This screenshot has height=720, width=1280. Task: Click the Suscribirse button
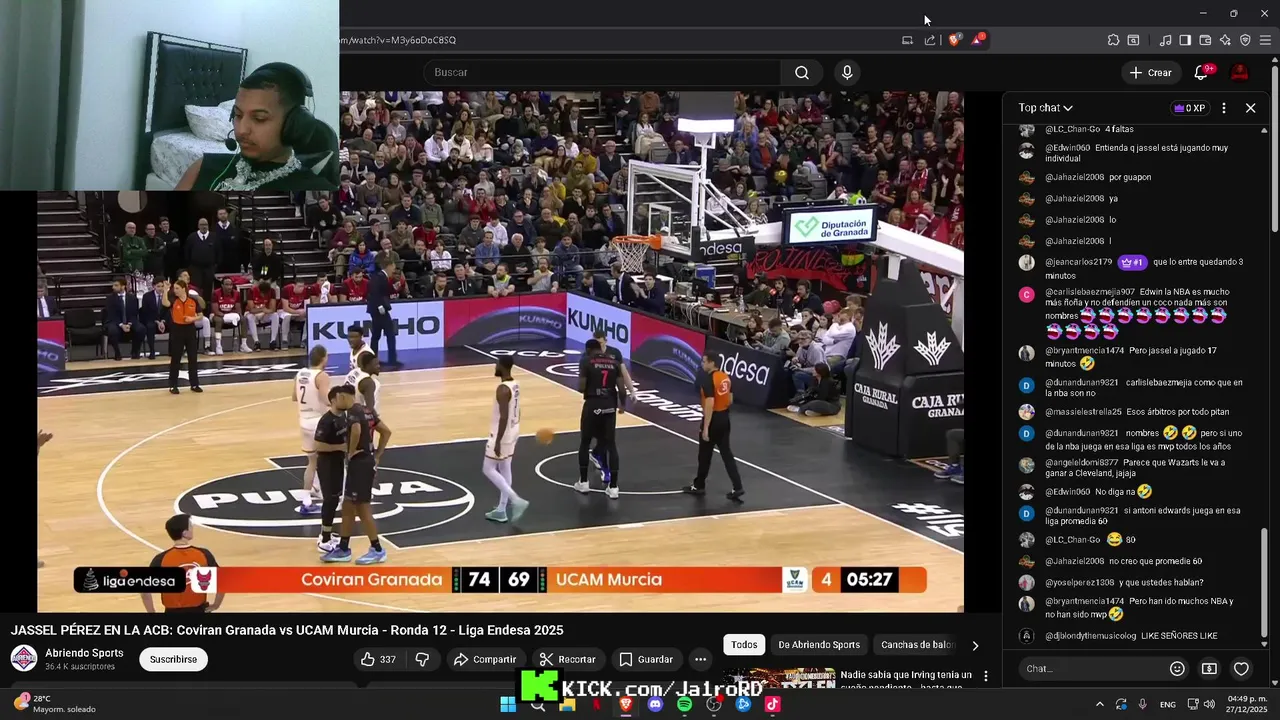point(173,659)
